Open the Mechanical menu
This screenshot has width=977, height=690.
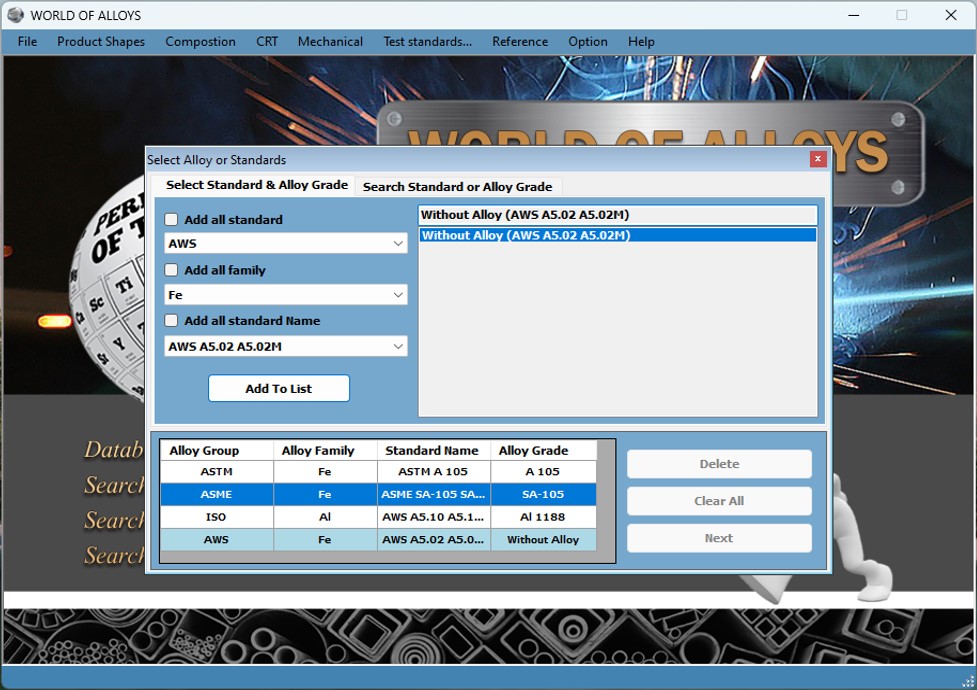330,42
